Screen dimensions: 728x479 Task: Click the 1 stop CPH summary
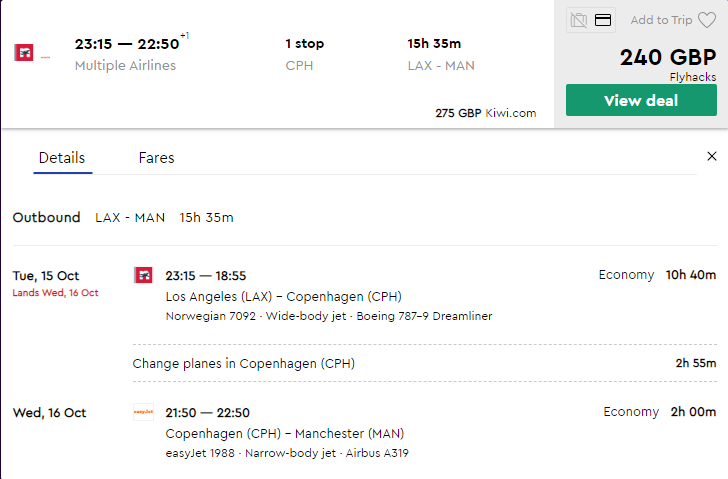[305, 54]
